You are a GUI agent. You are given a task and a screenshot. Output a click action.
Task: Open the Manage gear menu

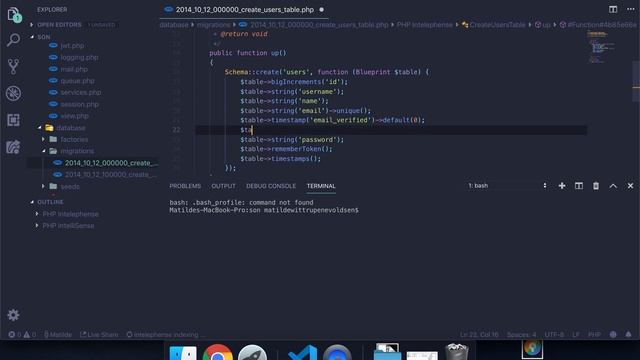click(x=13, y=315)
